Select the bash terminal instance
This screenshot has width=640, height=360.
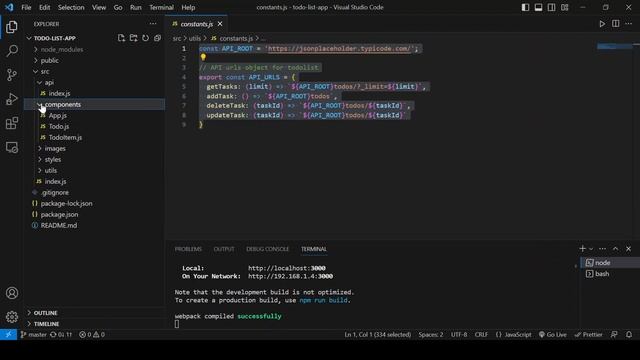point(610,274)
